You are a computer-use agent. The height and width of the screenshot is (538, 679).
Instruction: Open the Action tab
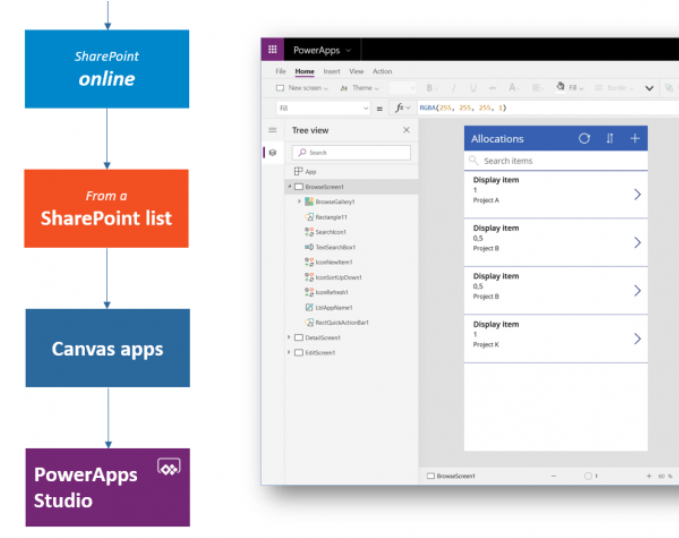tap(382, 71)
